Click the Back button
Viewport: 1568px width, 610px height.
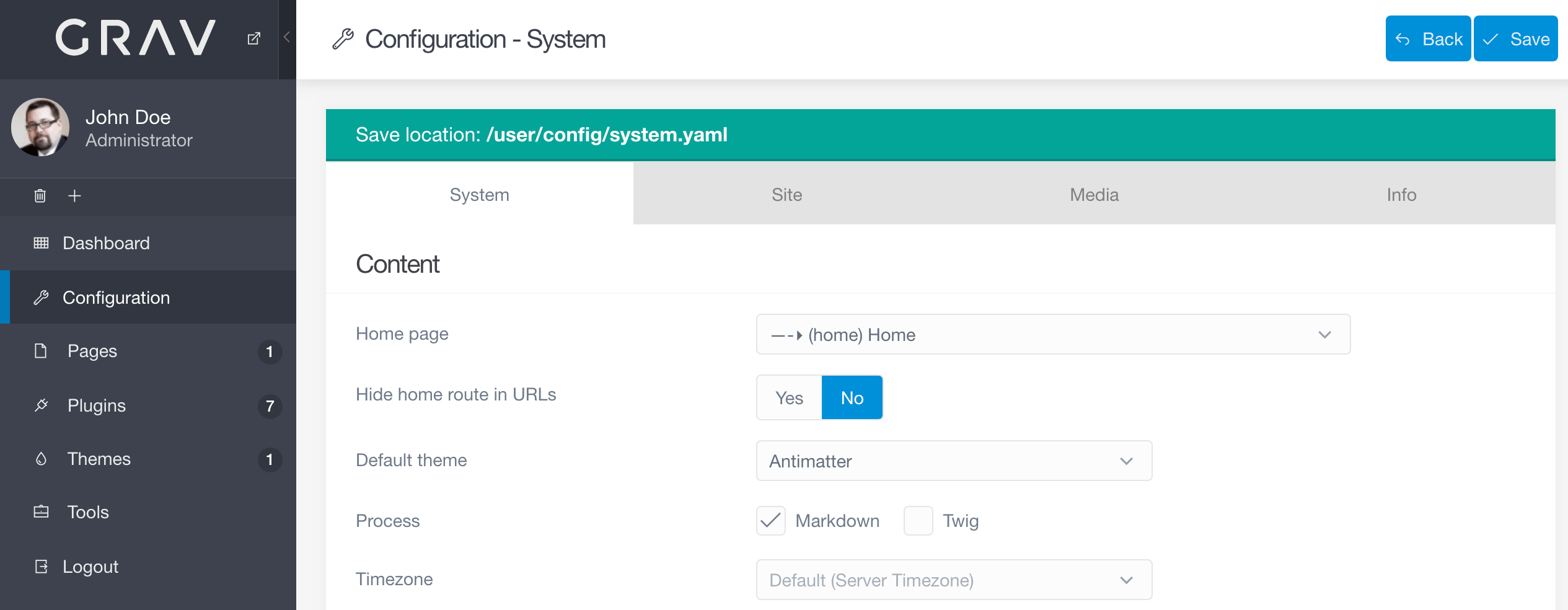1427,38
